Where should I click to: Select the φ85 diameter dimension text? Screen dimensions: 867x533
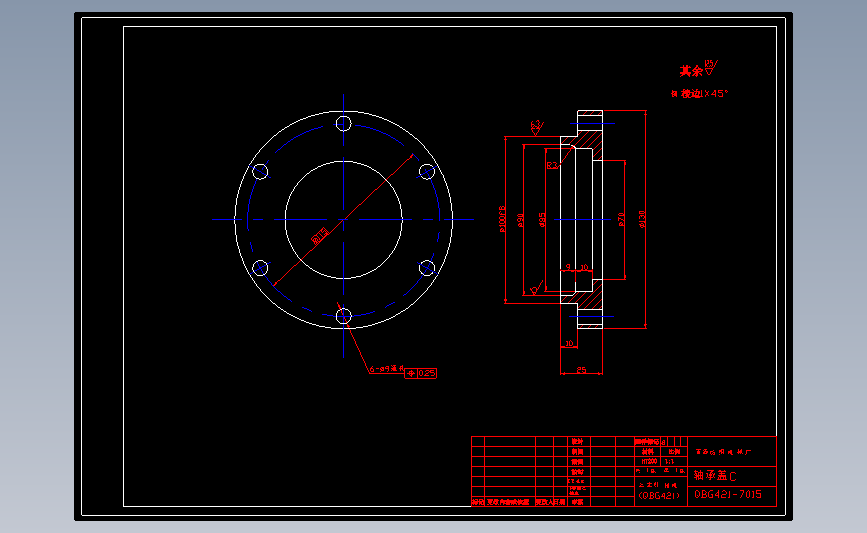pyautogui.click(x=542, y=220)
